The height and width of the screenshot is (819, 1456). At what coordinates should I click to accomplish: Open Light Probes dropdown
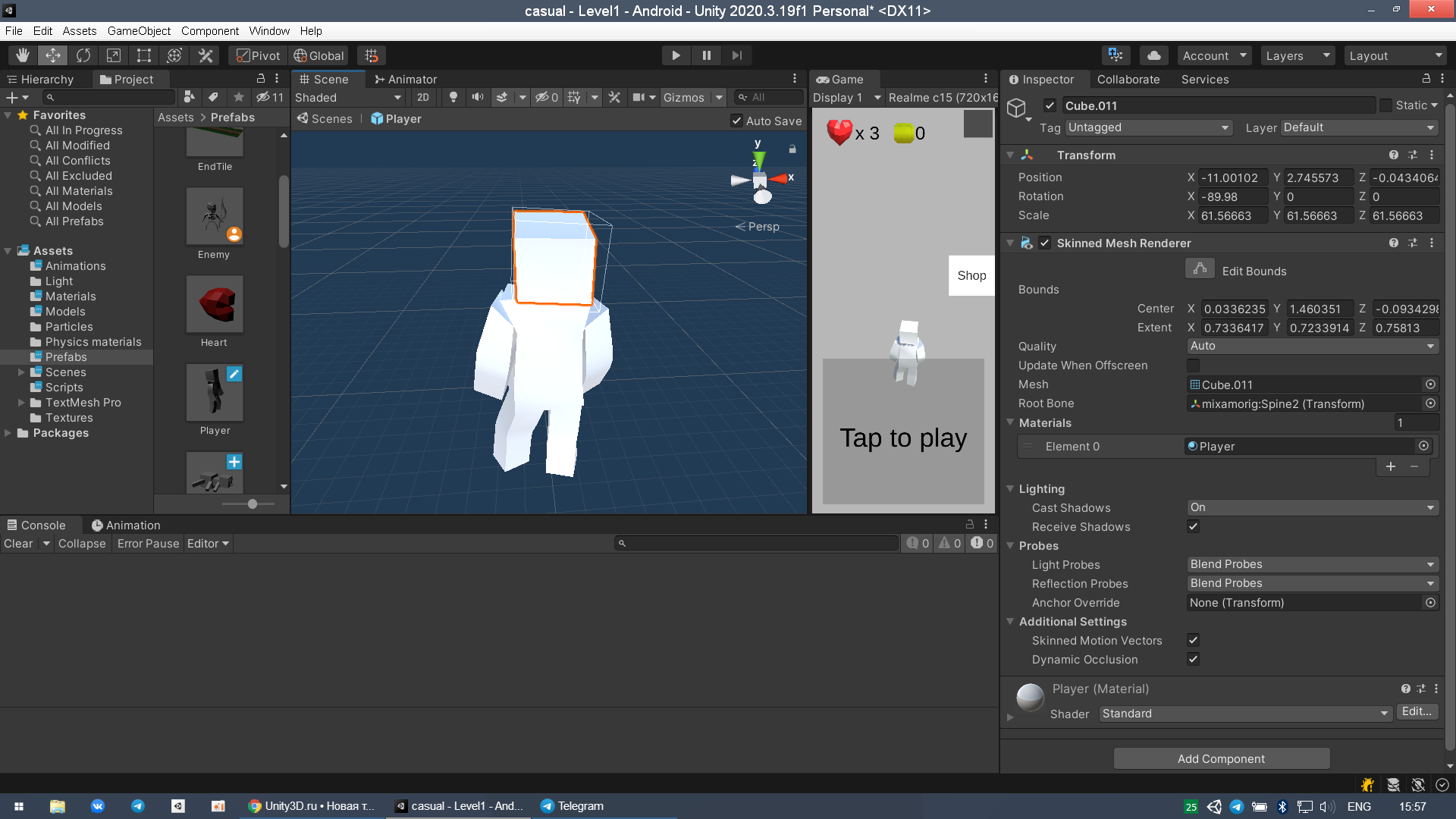(1312, 564)
